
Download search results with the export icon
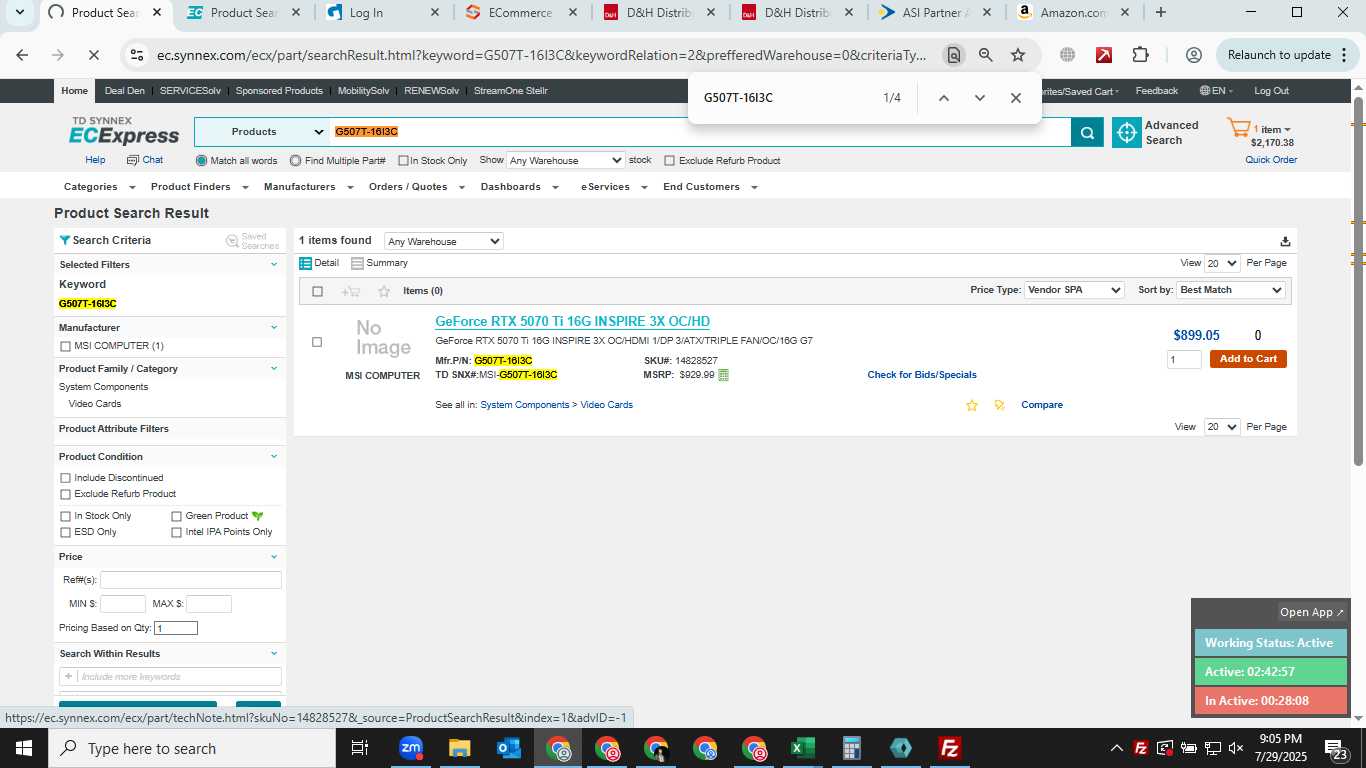1285,241
